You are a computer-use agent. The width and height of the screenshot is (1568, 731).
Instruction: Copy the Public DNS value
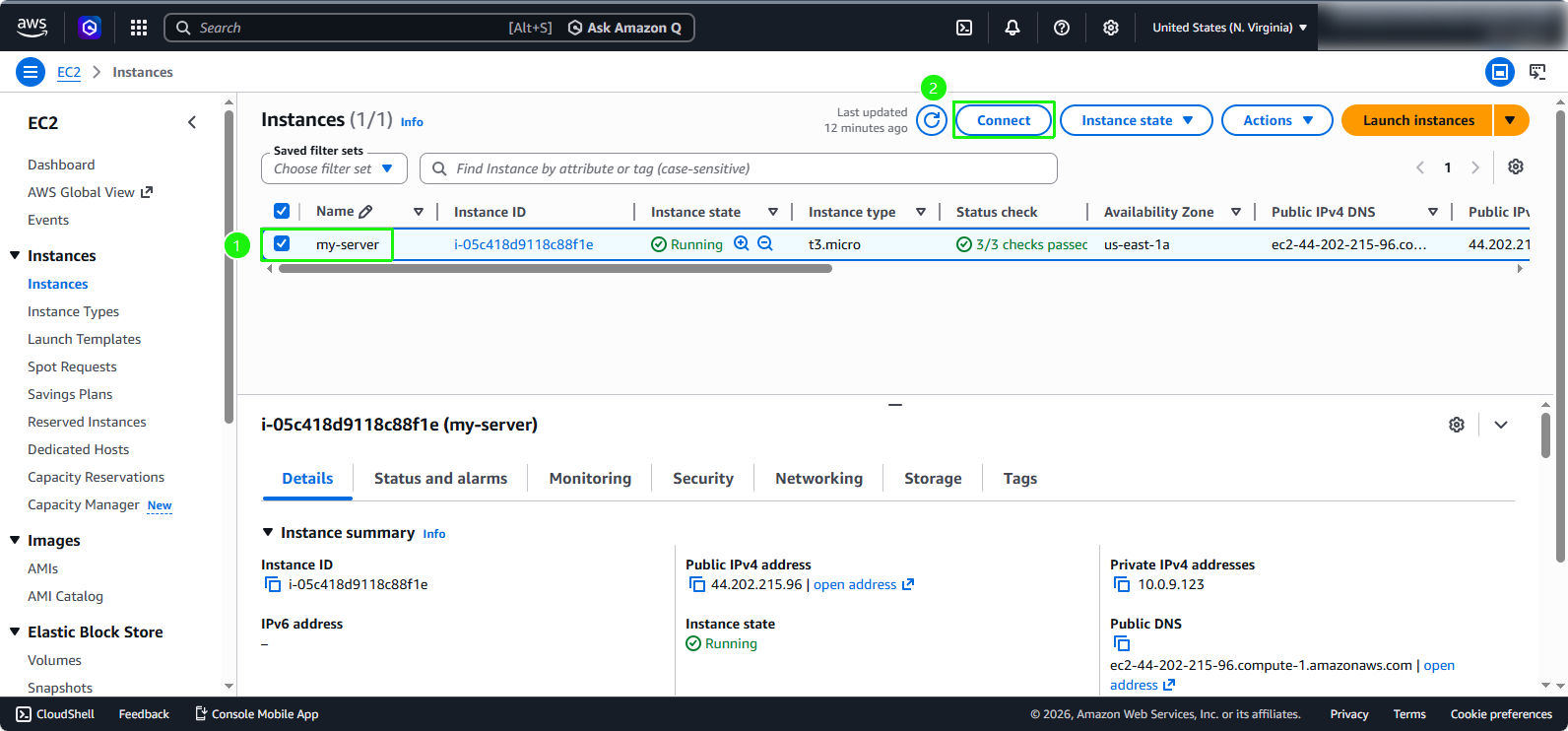click(x=1122, y=643)
